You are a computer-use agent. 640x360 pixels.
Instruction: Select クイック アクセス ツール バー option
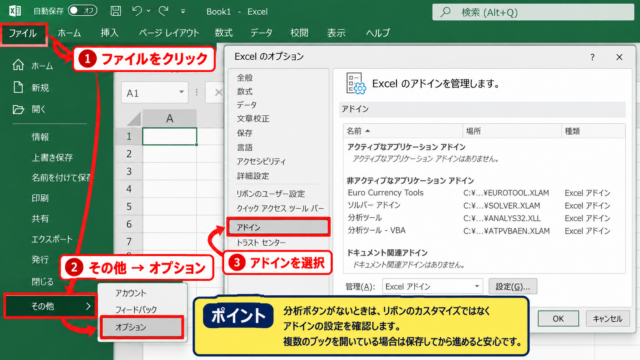280,209
